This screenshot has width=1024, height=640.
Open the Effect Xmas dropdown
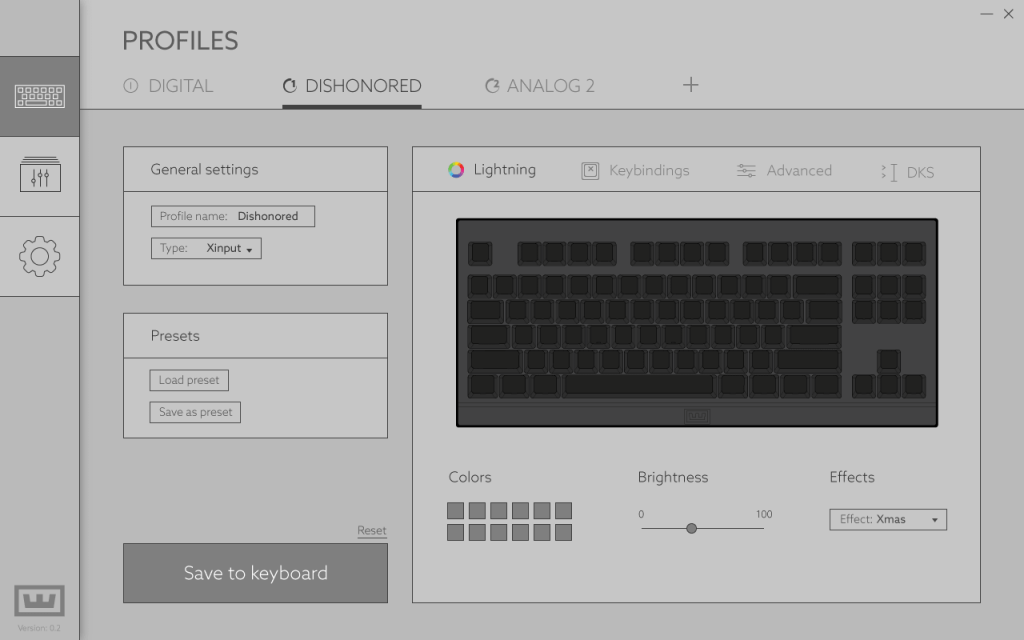(887, 519)
